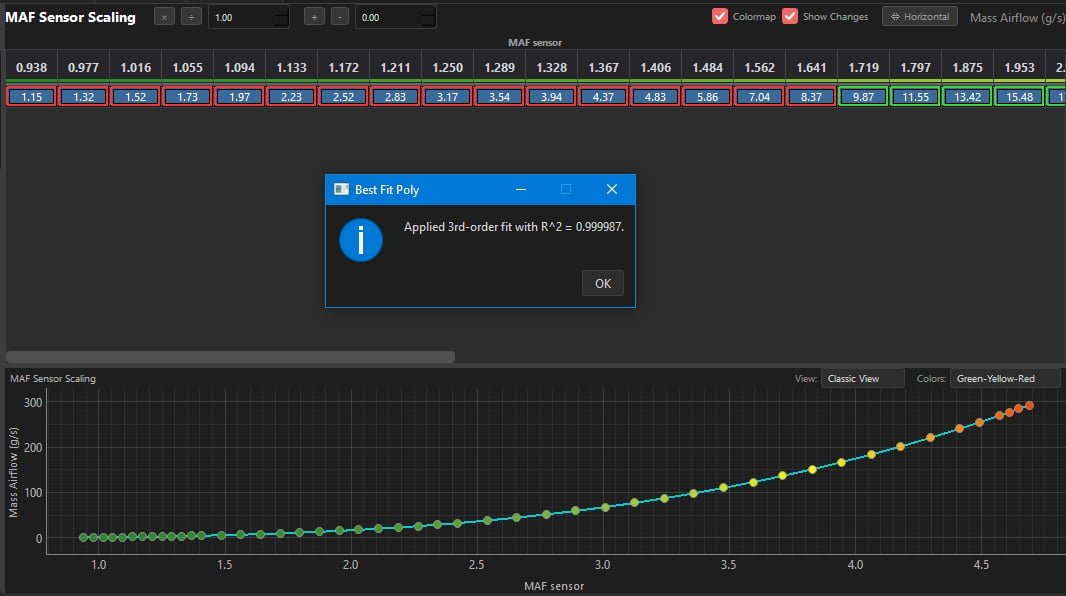Increment the 1.00 multiplier spinner
Viewport: 1066px width, 596px height.
282,12
